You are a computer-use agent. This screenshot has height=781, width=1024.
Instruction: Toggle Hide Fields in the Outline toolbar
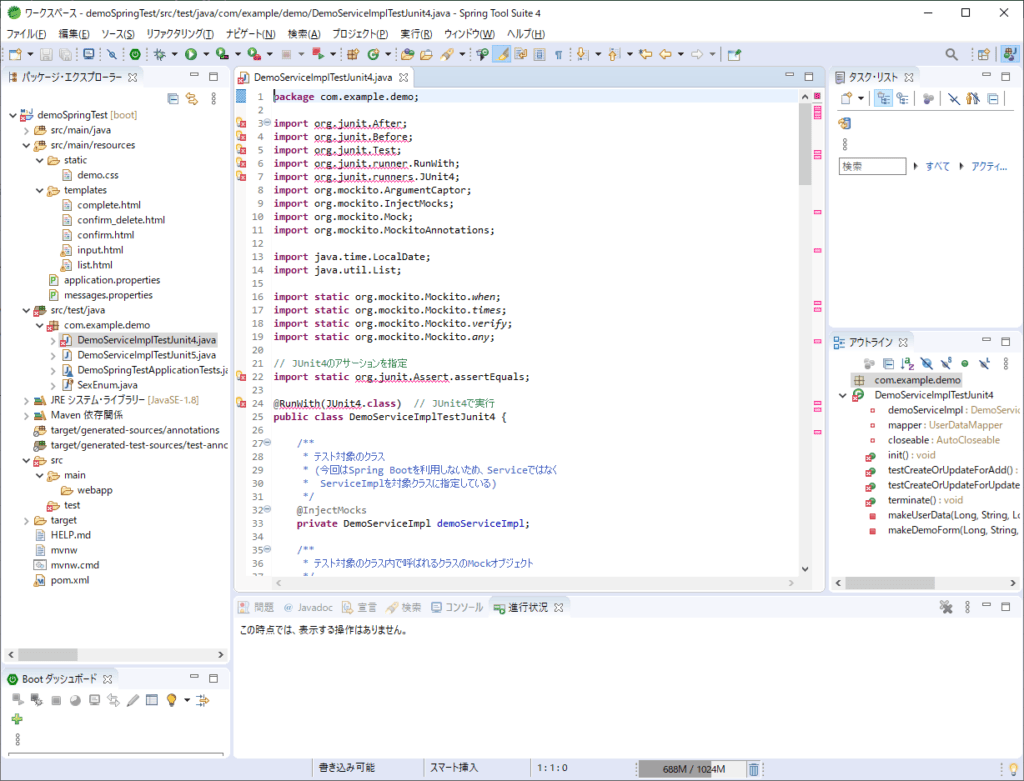coord(927,364)
